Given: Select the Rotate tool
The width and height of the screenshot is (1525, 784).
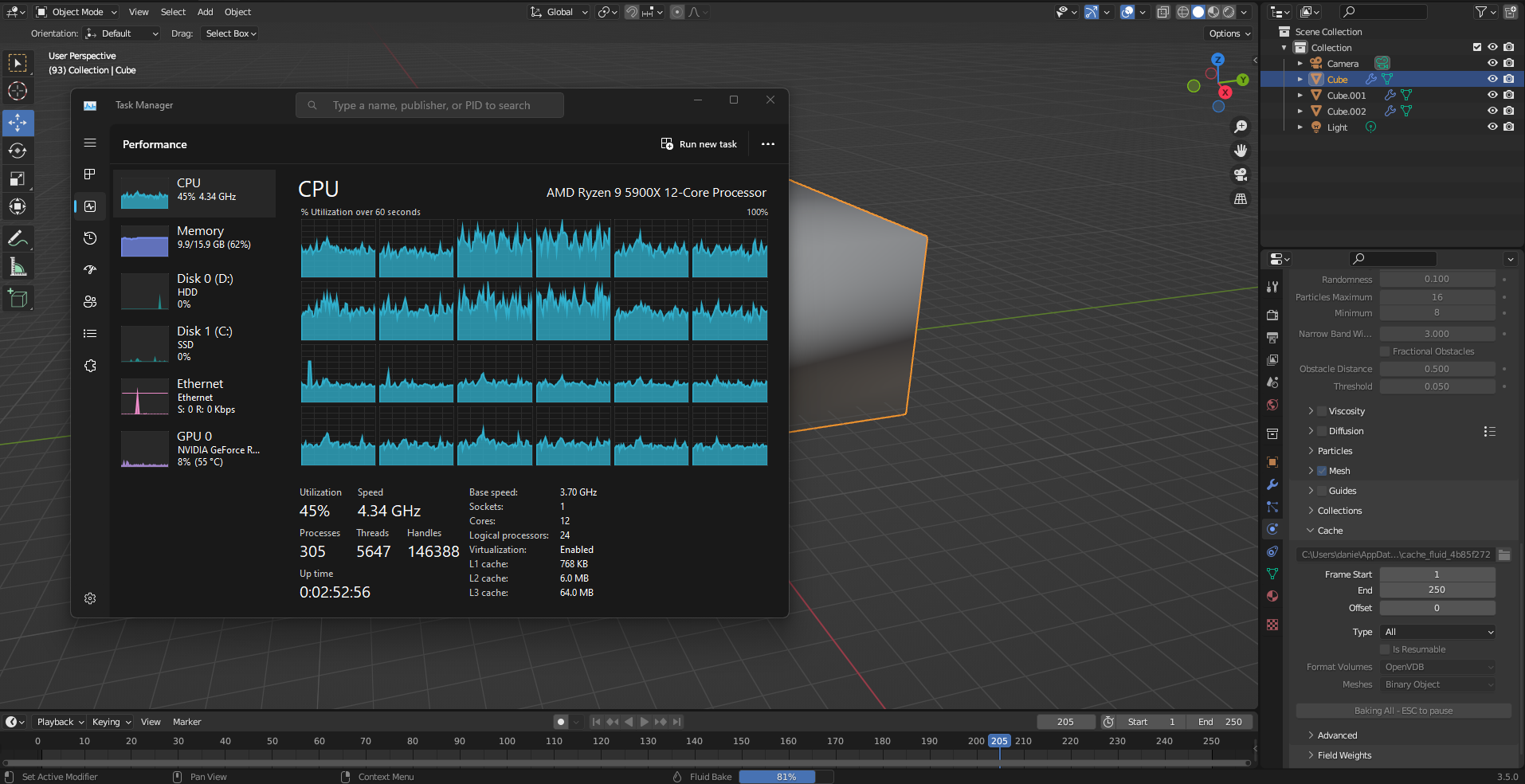Looking at the screenshot, I should [18, 151].
